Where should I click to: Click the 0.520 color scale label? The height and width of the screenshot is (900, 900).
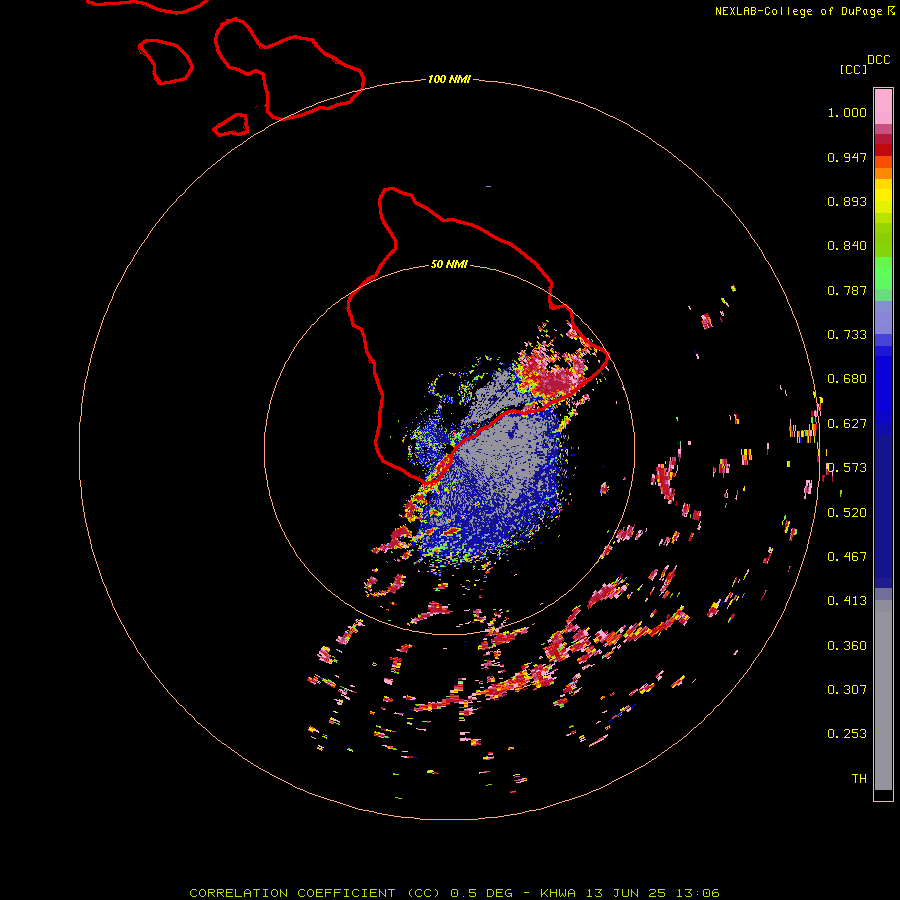point(847,513)
